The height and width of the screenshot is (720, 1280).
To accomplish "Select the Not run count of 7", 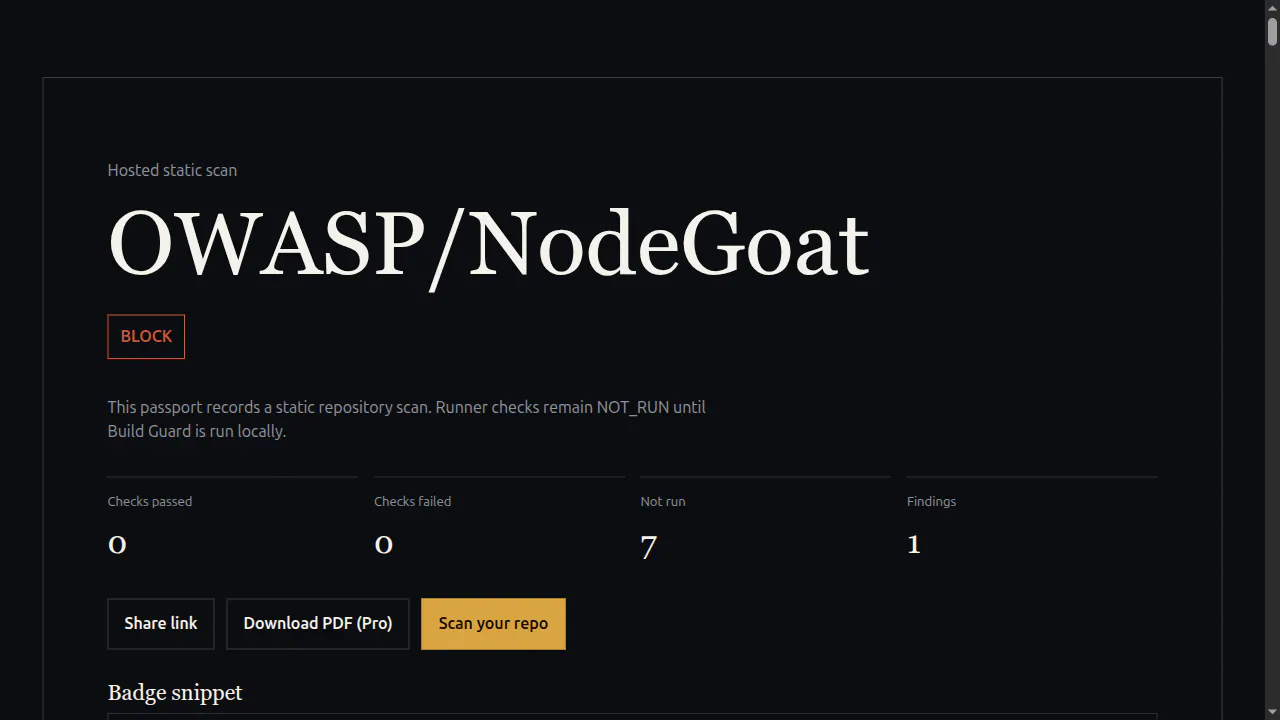I will (649, 547).
